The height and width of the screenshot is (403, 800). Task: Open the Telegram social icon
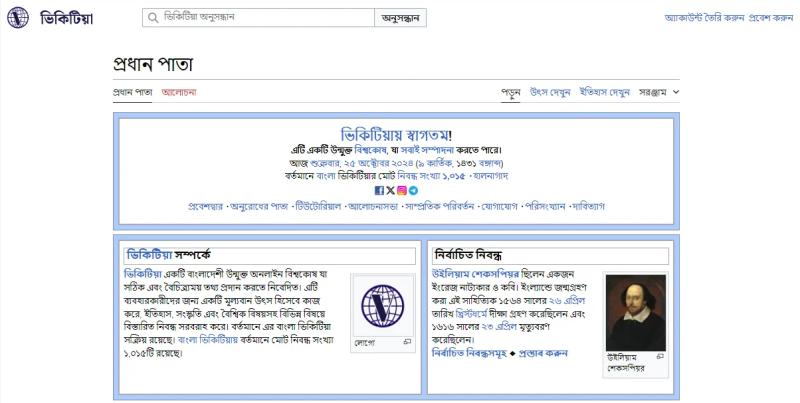(x=413, y=190)
